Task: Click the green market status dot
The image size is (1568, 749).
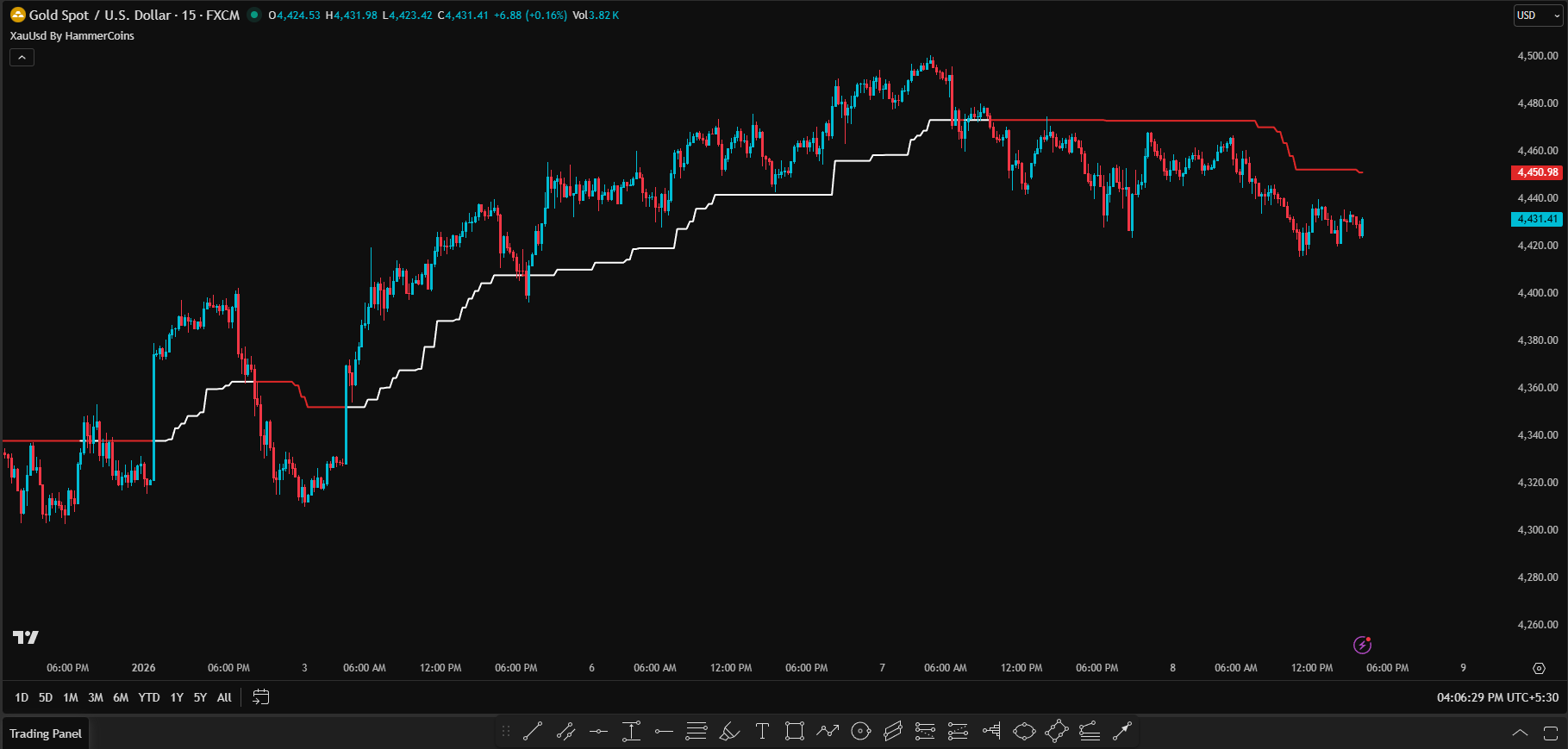Action: (254, 15)
